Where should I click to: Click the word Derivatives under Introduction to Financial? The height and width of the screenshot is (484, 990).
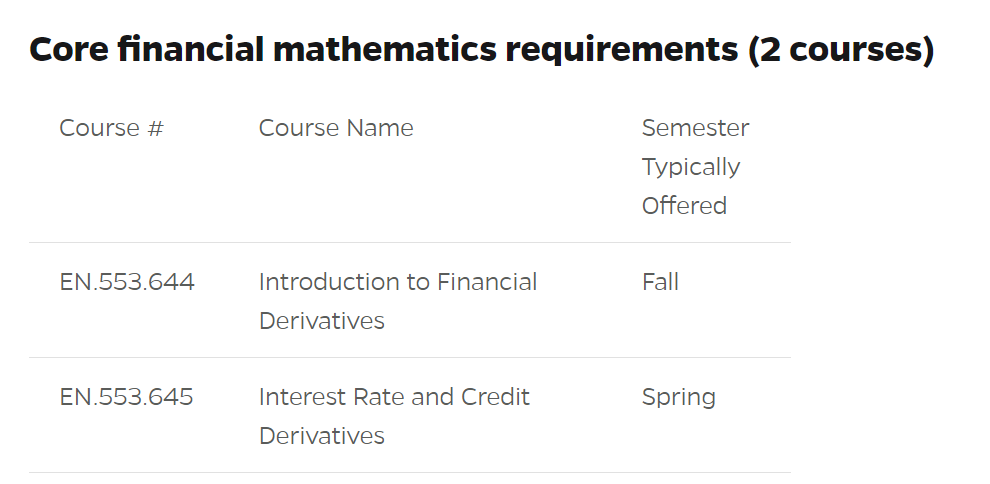pos(321,321)
